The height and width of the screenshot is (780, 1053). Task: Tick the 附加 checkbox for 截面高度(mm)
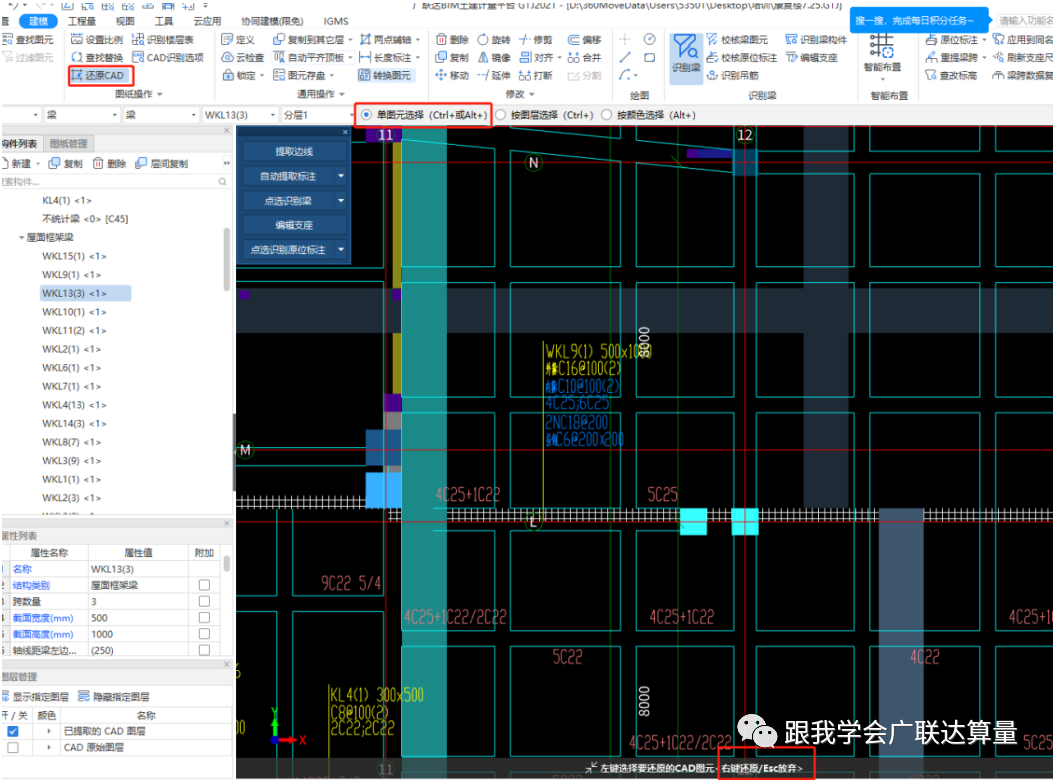click(x=204, y=634)
